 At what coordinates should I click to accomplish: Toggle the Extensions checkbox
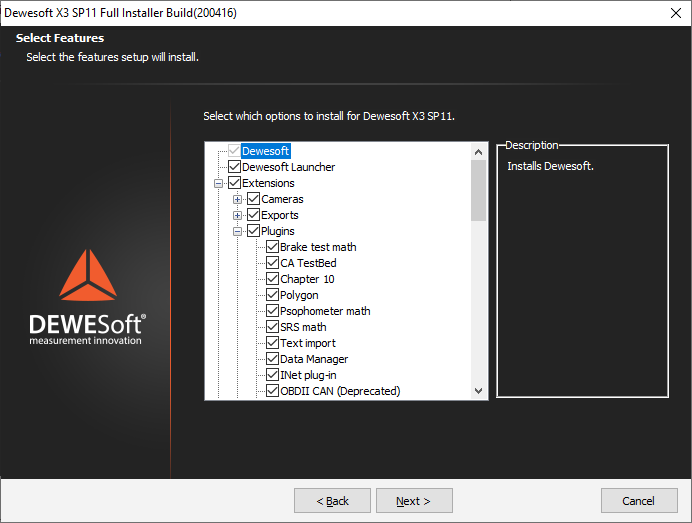234,183
